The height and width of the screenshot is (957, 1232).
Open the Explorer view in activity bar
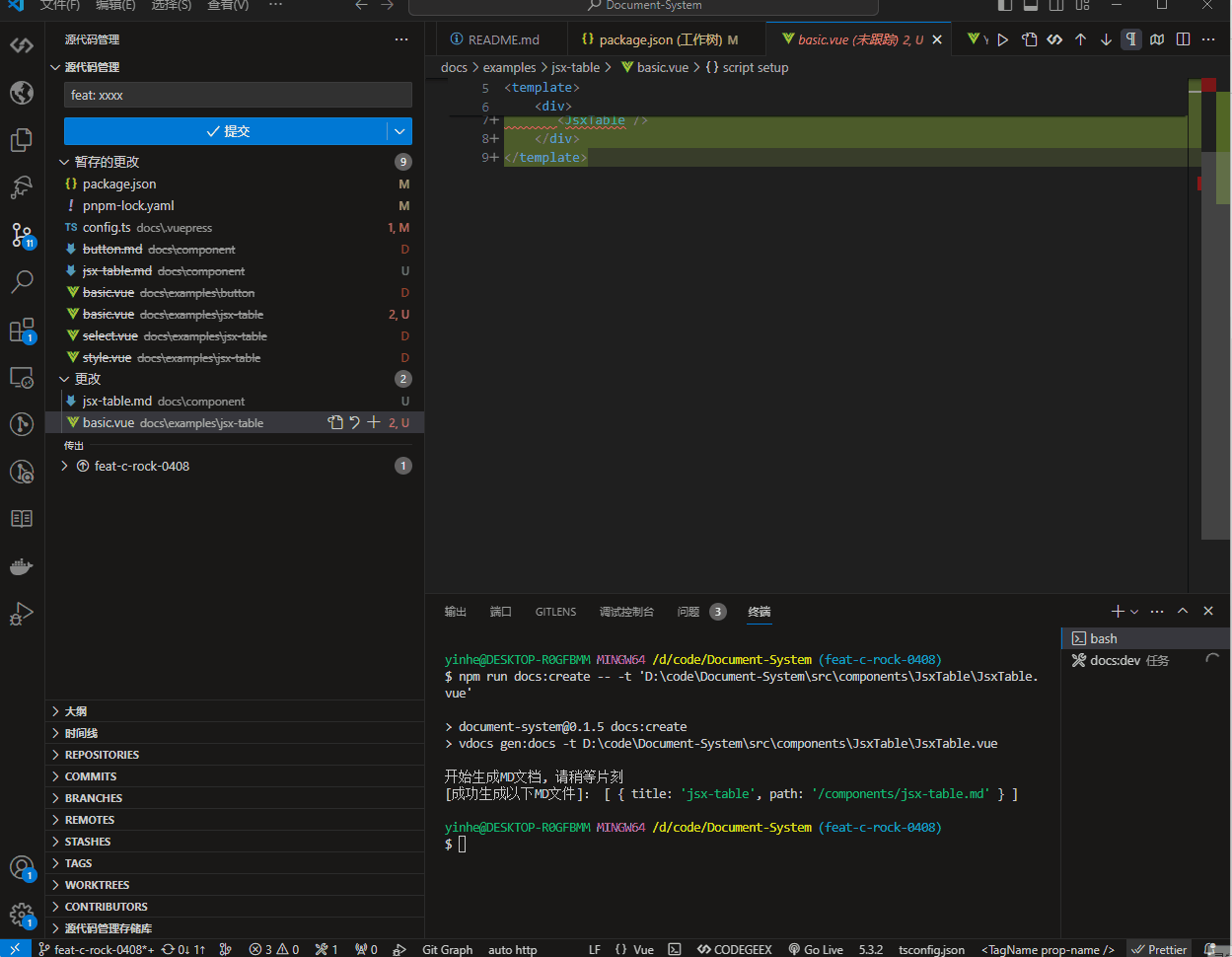[22, 140]
